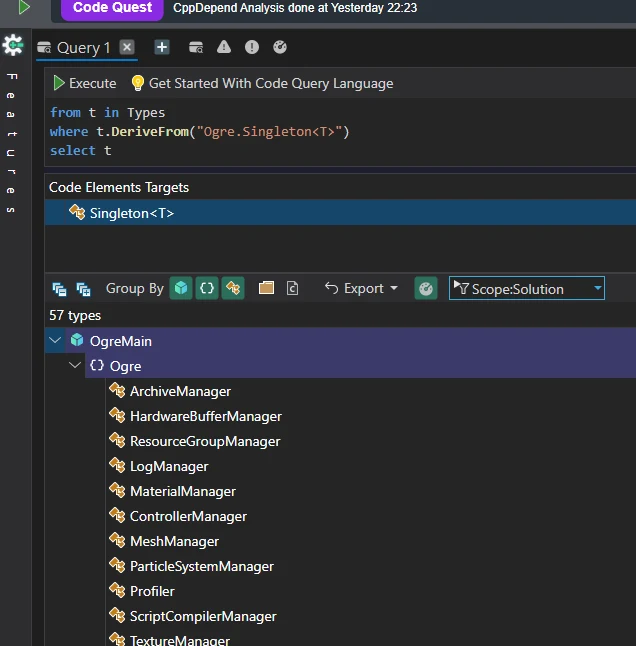Click the cube icon beside OgreMain
636x646 pixels.
(77, 340)
